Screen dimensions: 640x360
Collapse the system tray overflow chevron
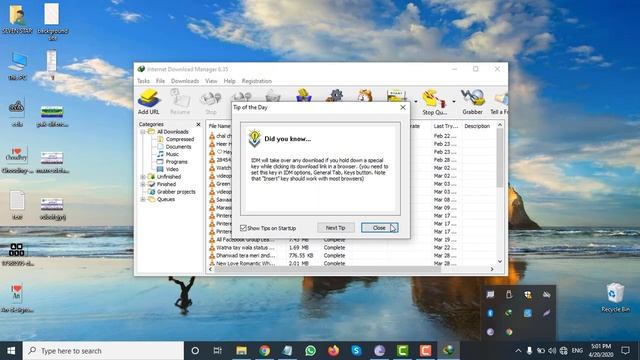(x=518, y=351)
